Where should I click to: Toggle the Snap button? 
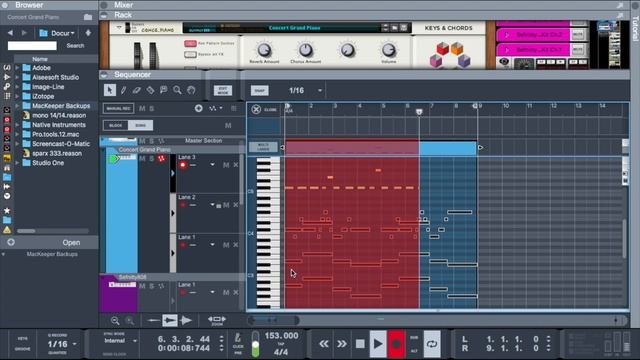coord(260,91)
